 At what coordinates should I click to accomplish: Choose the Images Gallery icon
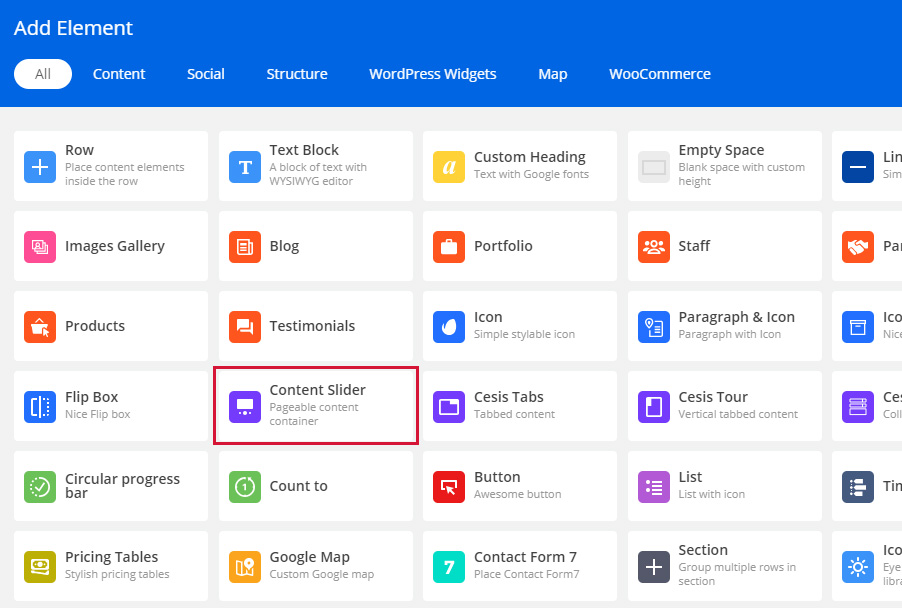[x=40, y=246]
